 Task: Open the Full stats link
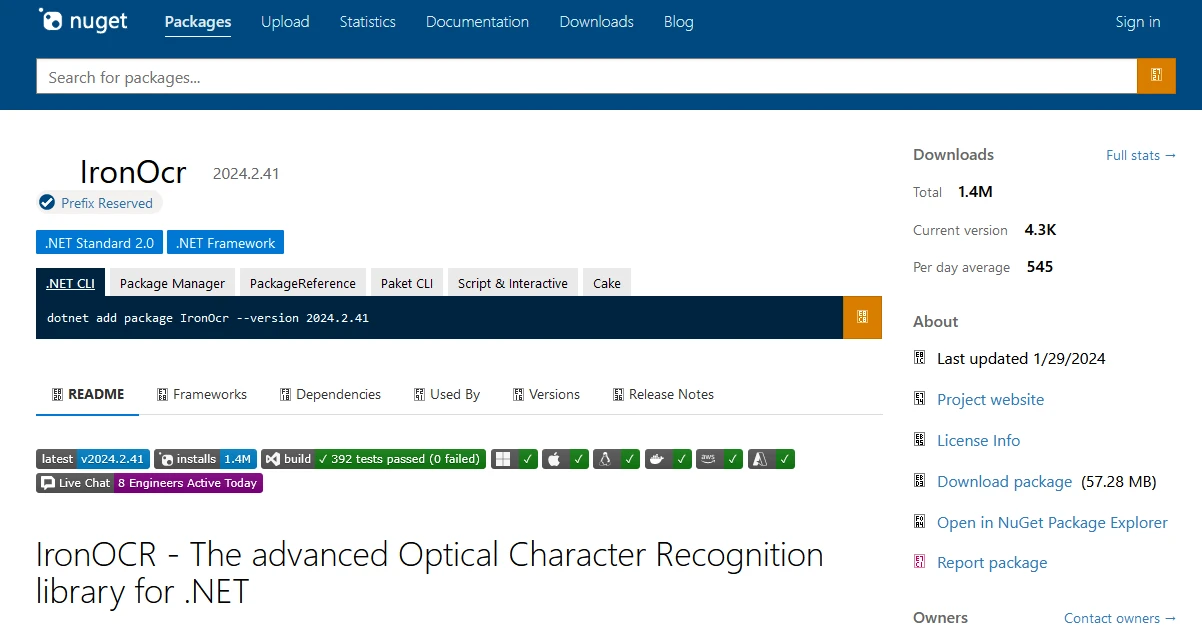[1140, 155]
